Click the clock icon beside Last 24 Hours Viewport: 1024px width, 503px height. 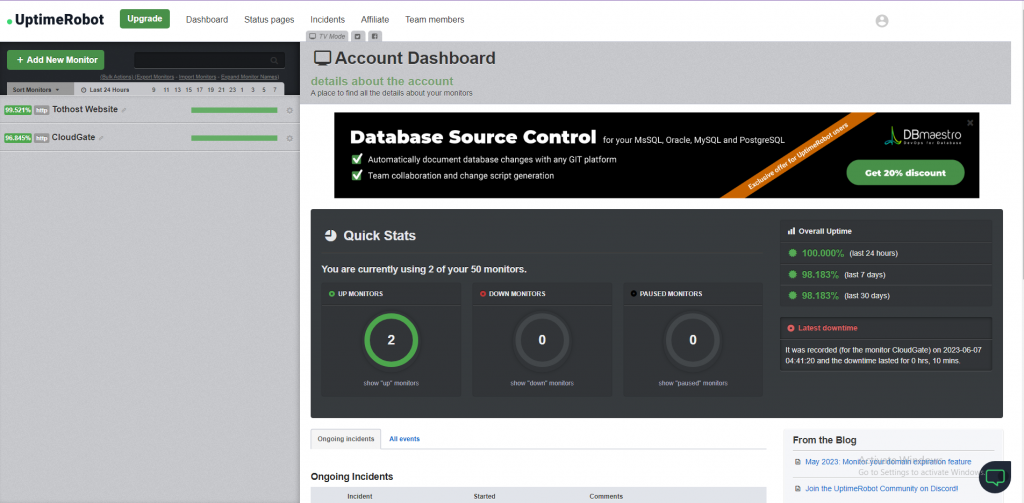pyautogui.click(x=84, y=90)
